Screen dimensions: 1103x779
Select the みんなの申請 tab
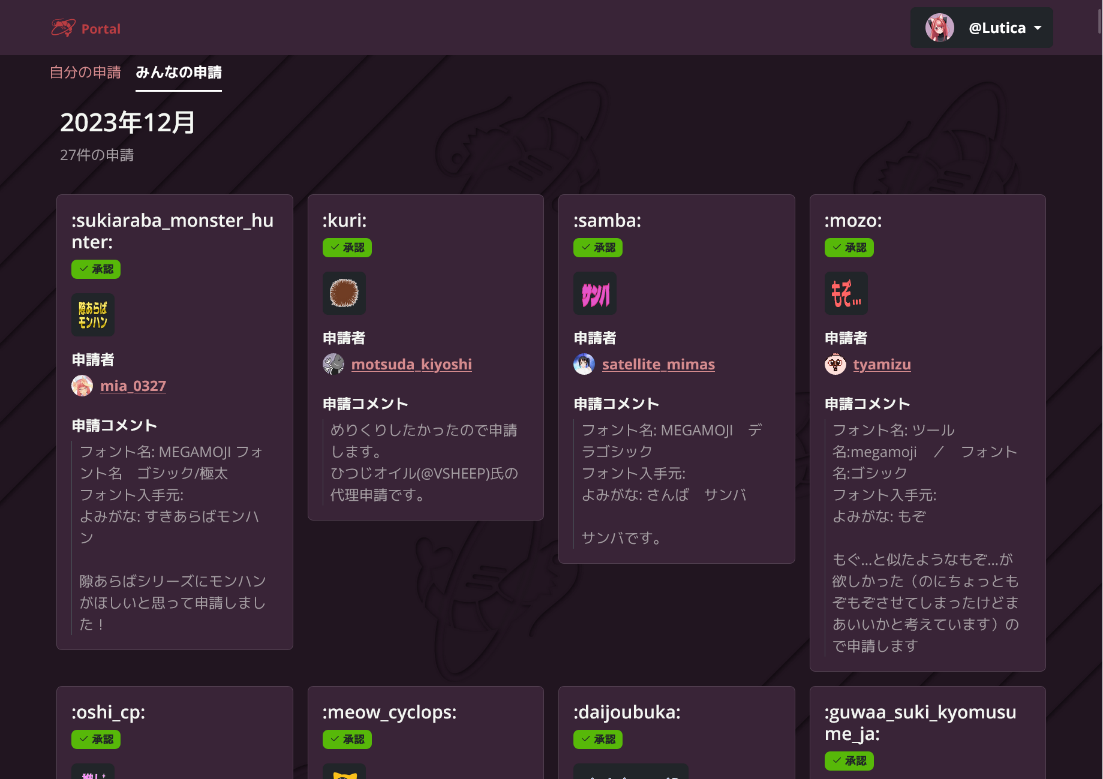[x=179, y=72]
